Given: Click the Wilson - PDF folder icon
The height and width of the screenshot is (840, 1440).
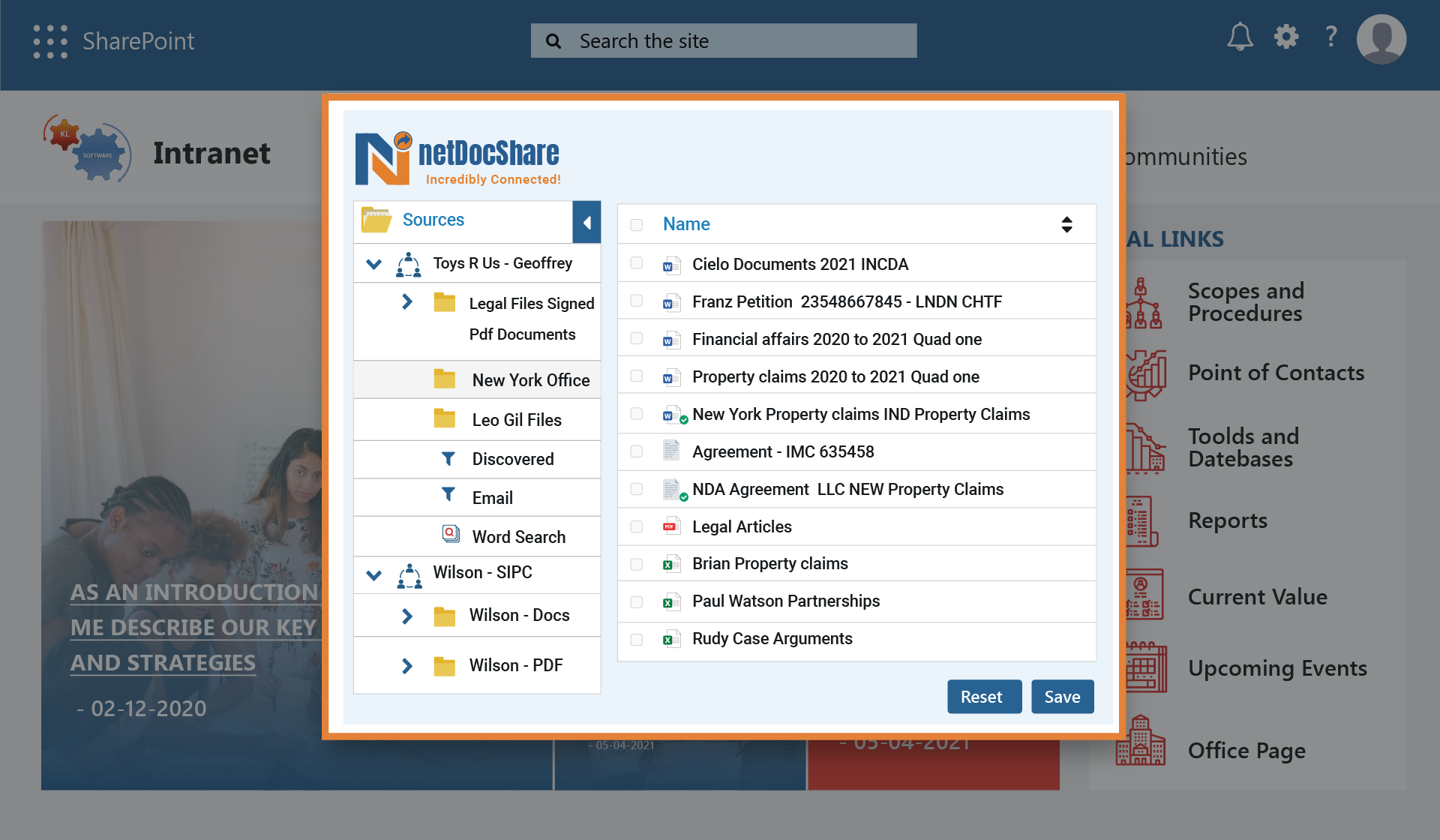Looking at the screenshot, I should pyautogui.click(x=445, y=666).
